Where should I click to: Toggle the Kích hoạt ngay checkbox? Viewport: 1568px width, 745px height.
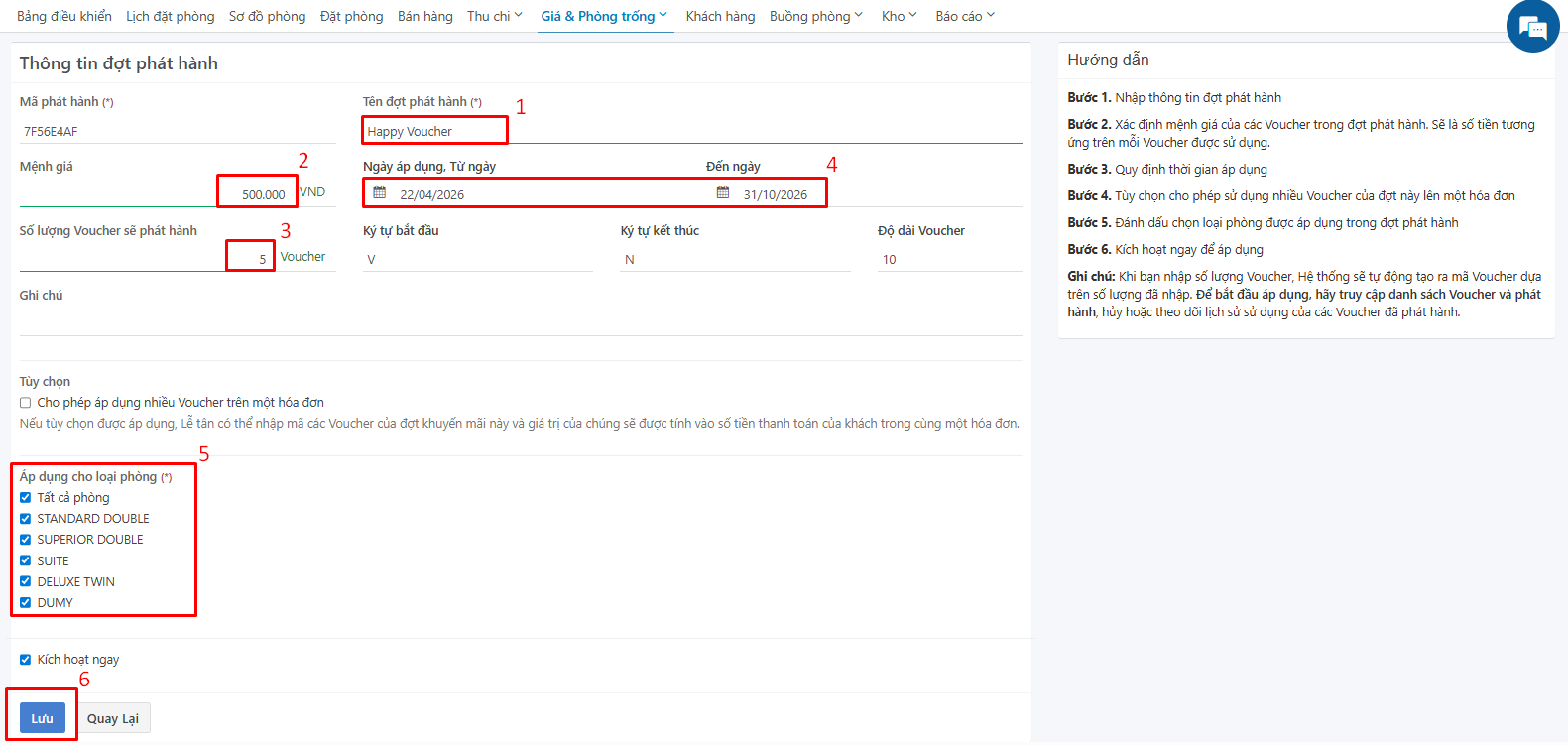(x=26, y=660)
